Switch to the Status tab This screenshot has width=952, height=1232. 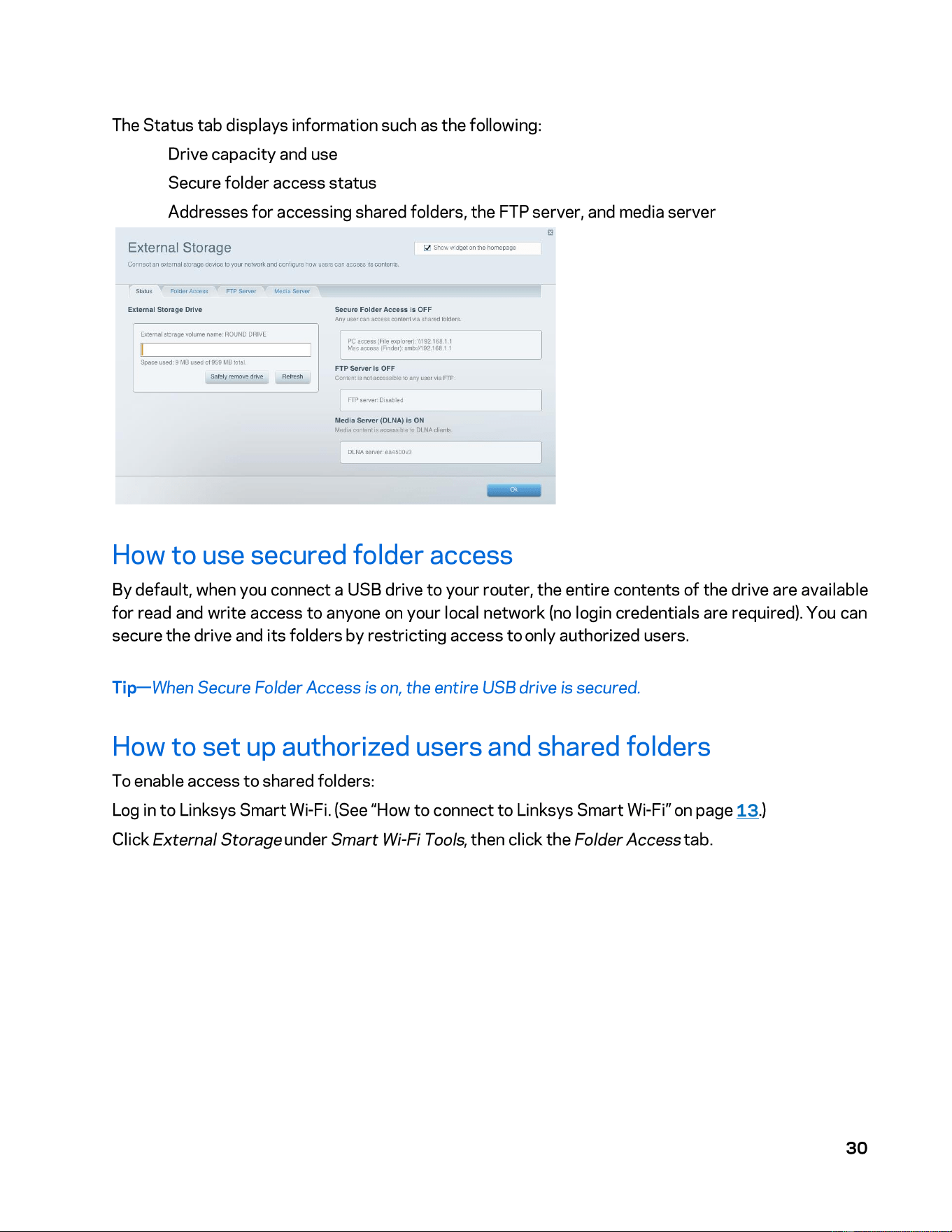144,291
